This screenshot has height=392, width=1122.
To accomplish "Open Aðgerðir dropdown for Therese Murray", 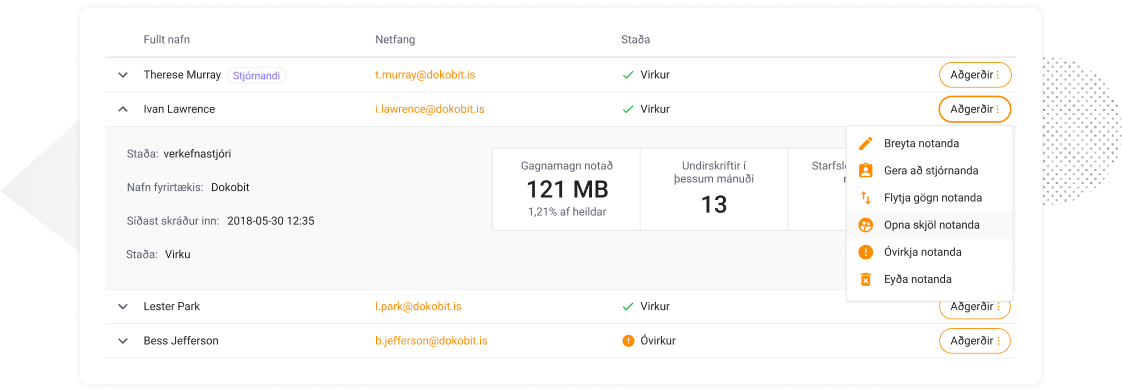I will 975,74.
